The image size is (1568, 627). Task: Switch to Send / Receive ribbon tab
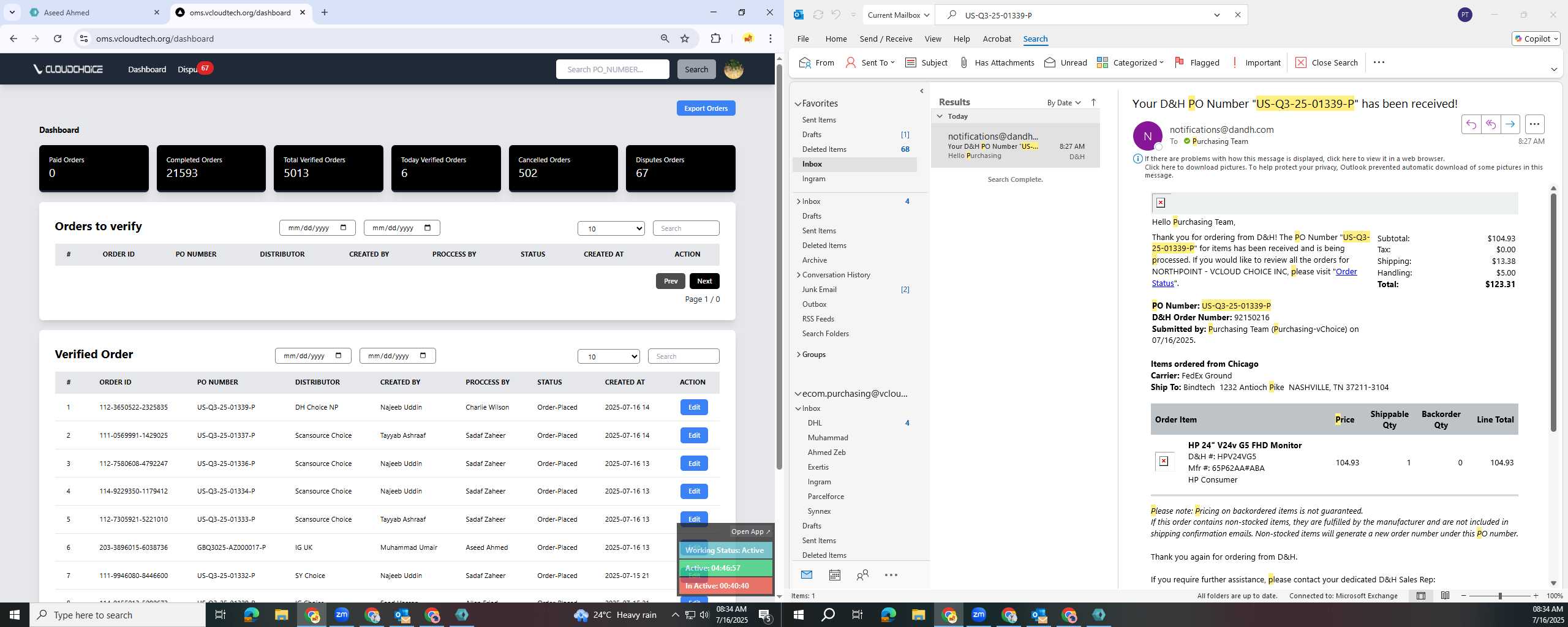(x=886, y=39)
